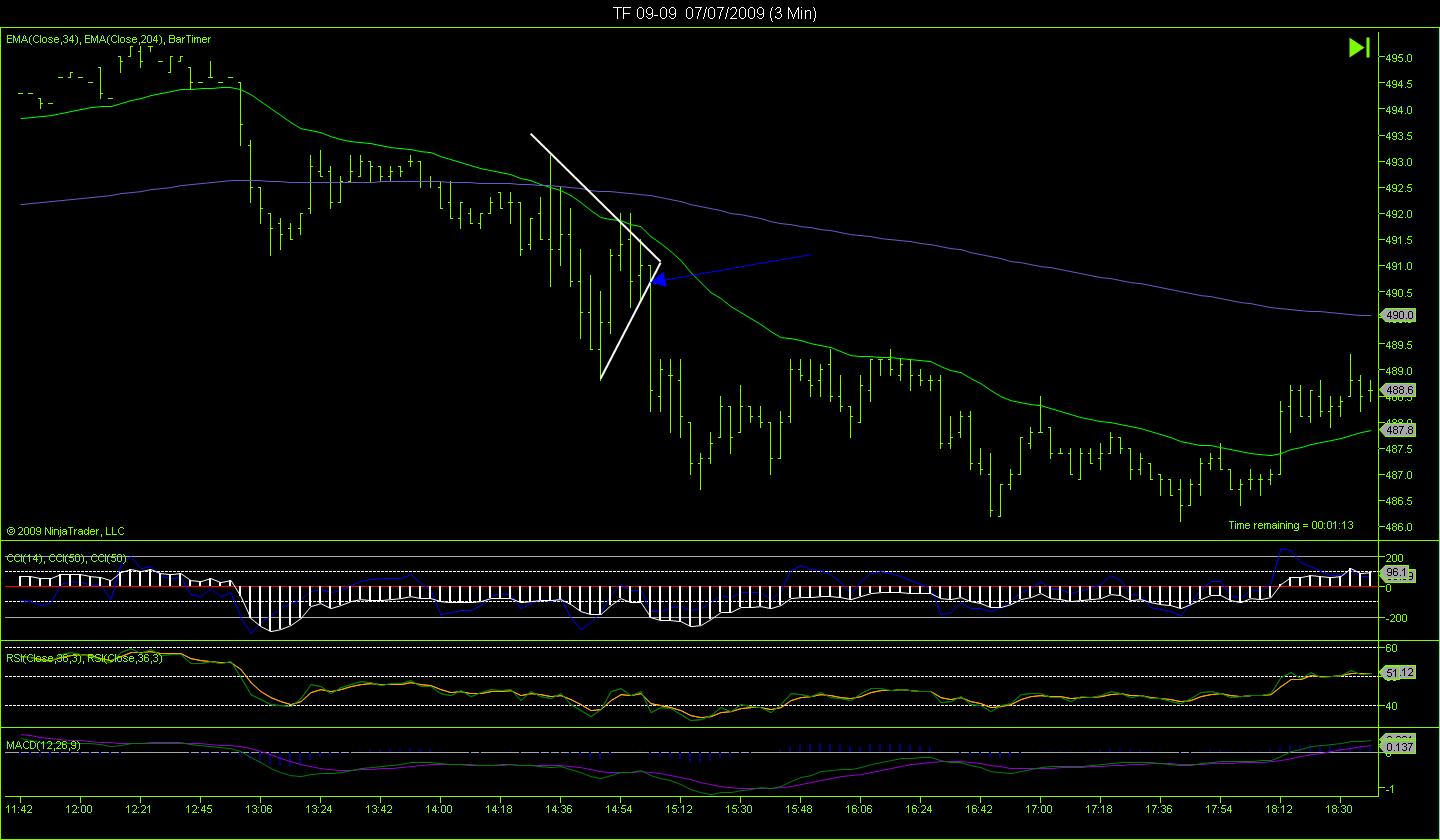Click the 18:12 time axis label
Image resolution: width=1440 pixels, height=840 pixels.
pos(1279,808)
